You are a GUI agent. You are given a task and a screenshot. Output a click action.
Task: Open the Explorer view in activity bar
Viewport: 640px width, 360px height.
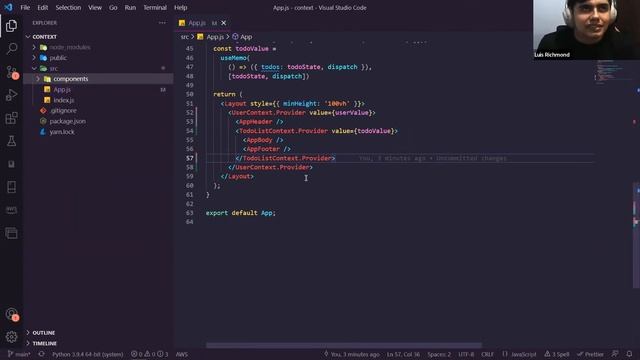11,26
